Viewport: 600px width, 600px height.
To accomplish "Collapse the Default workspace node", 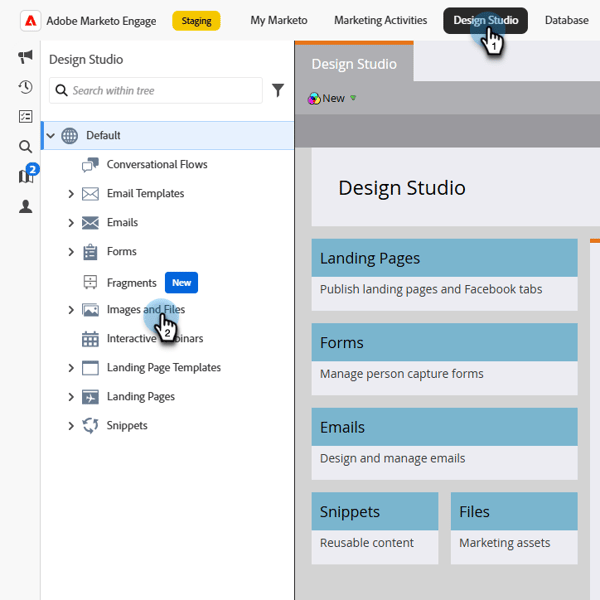I will (x=51, y=135).
